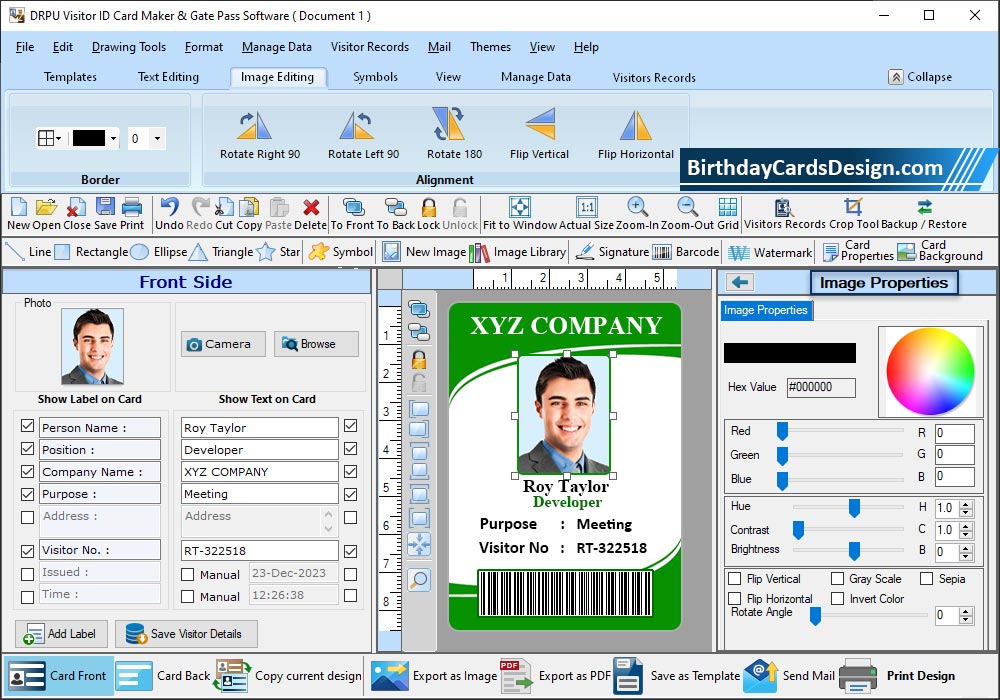
Task: Click Save Visitor Details
Action: point(186,634)
